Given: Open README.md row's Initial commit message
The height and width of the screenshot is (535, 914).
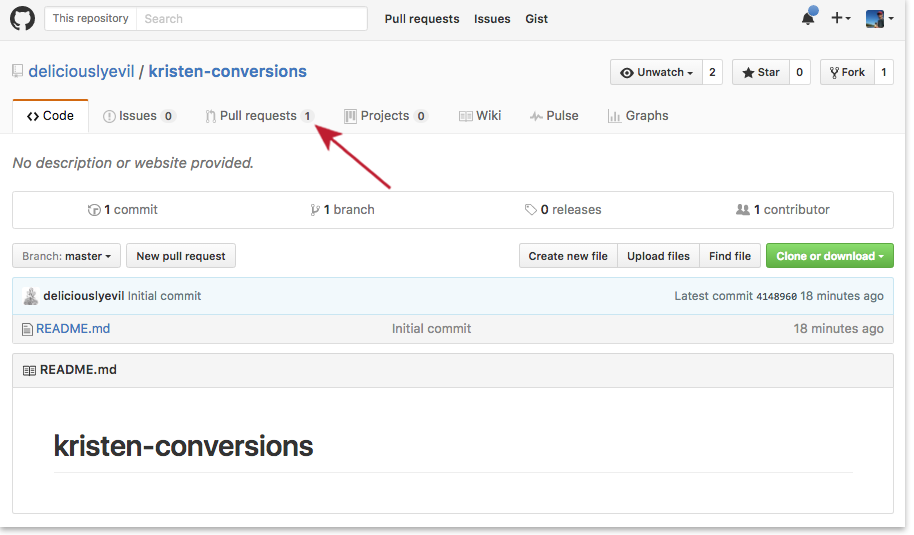Looking at the screenshot, I should (431, 329).
